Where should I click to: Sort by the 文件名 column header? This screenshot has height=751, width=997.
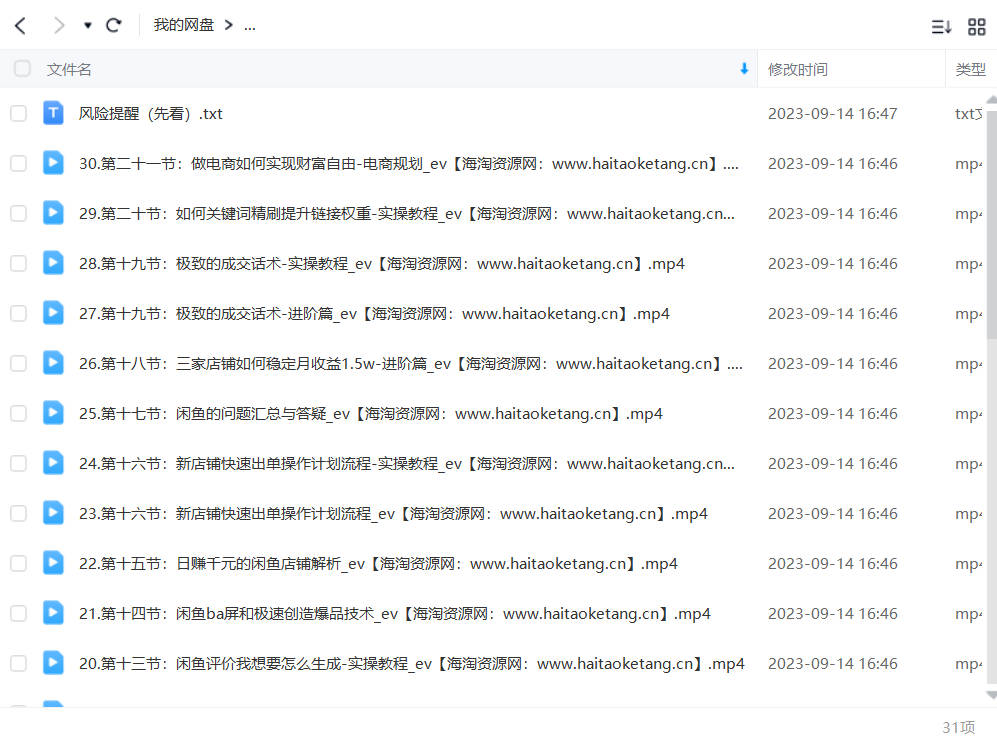coord(69,69)
